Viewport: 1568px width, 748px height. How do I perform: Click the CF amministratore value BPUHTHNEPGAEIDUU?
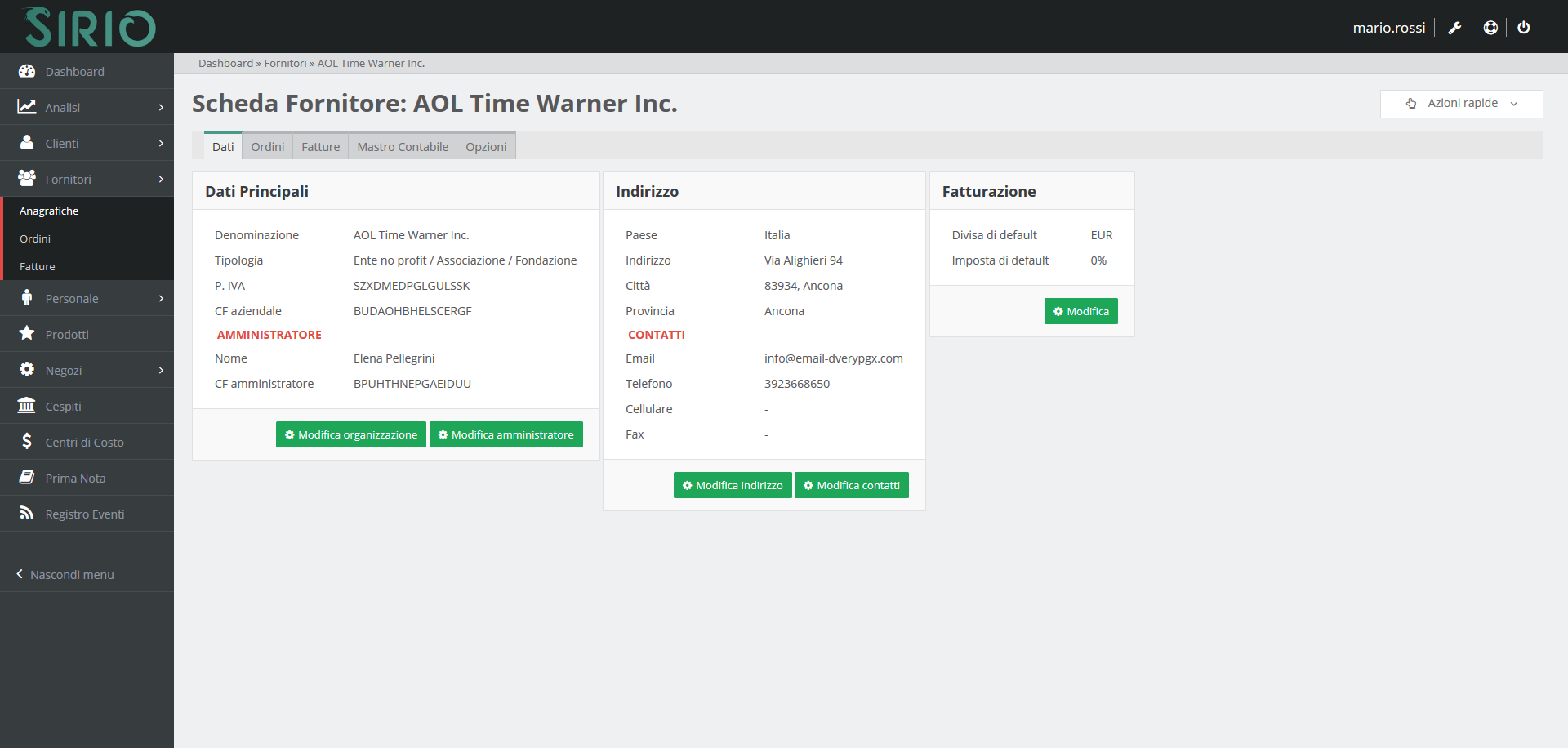coord(412,384)
